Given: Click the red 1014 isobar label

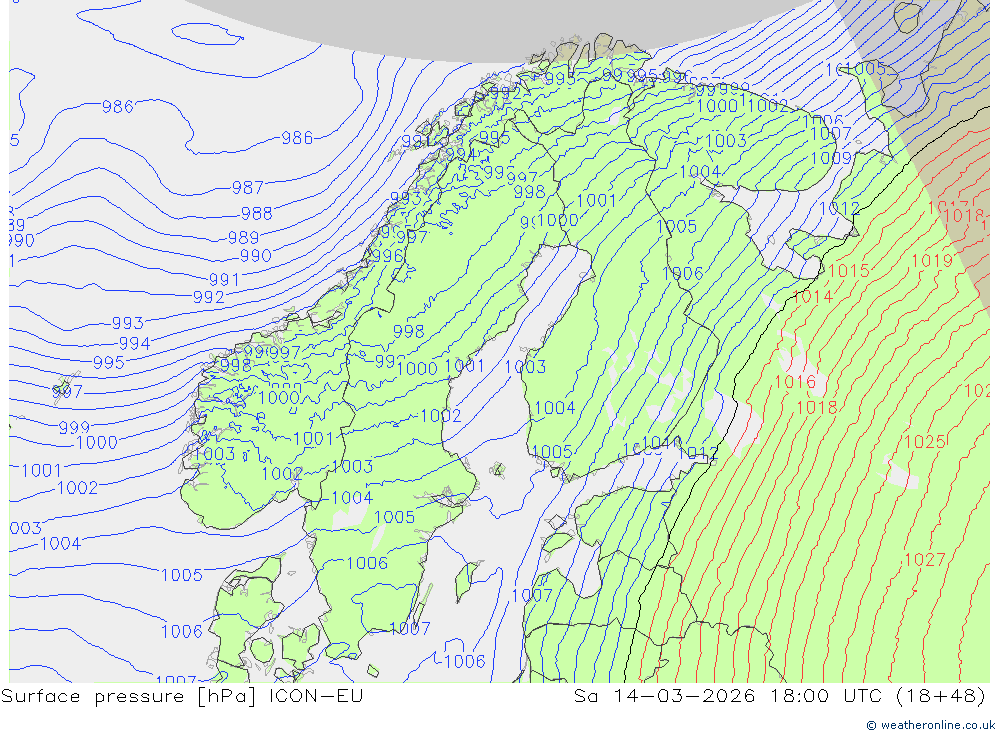Looking at the screenshot, I should click(x=812, y=296).
